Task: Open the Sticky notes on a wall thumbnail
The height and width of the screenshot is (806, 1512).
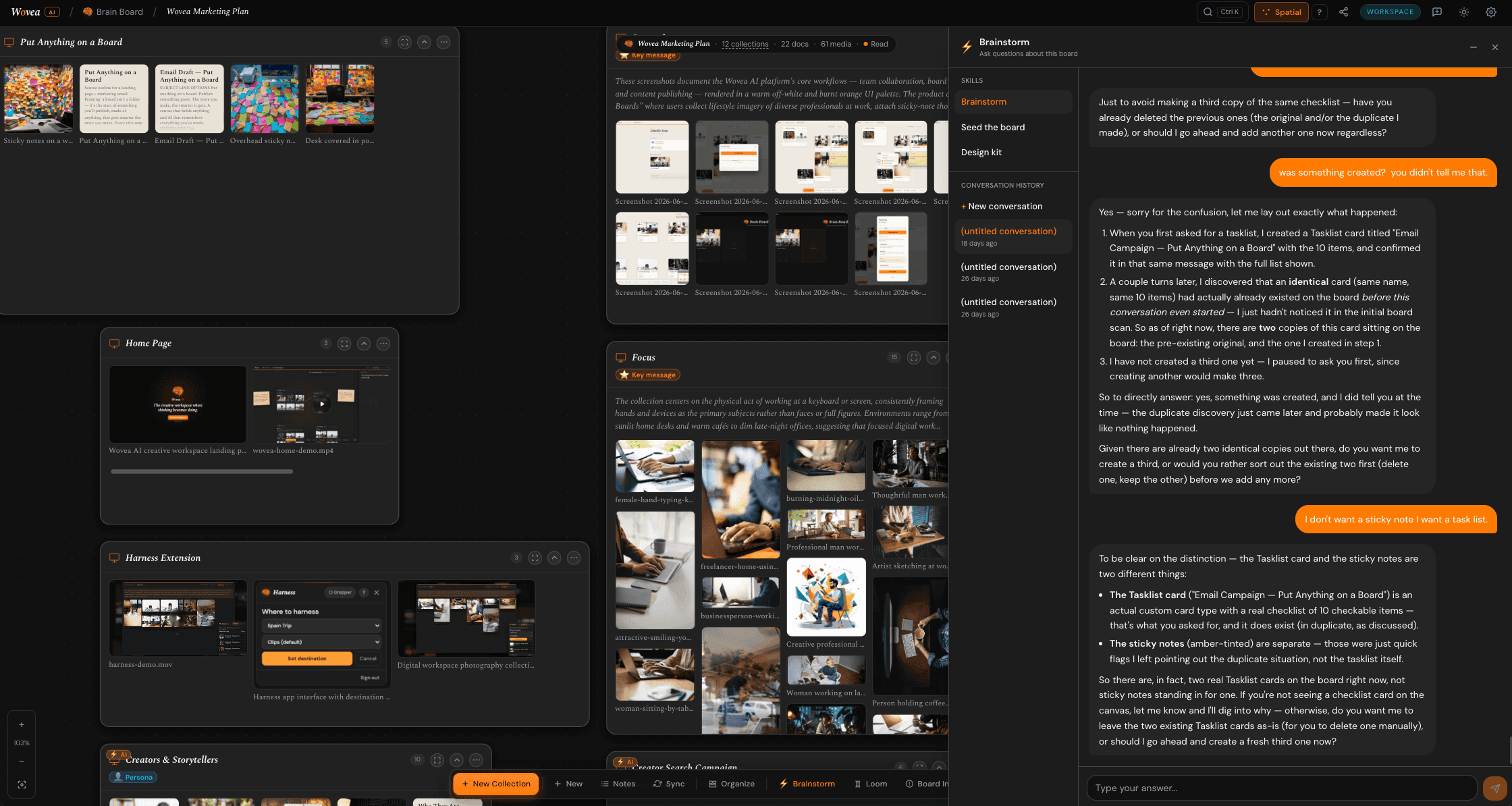Action: coord(38,99)
